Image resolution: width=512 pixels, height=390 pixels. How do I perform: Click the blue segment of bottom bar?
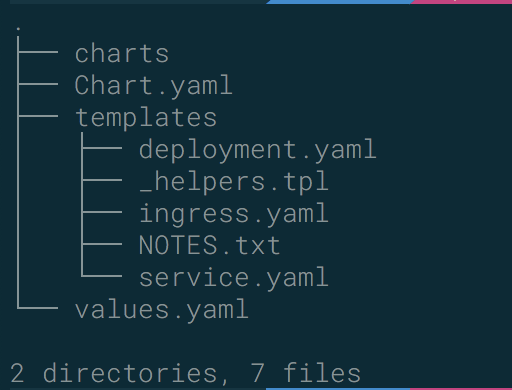coord(338,389)
